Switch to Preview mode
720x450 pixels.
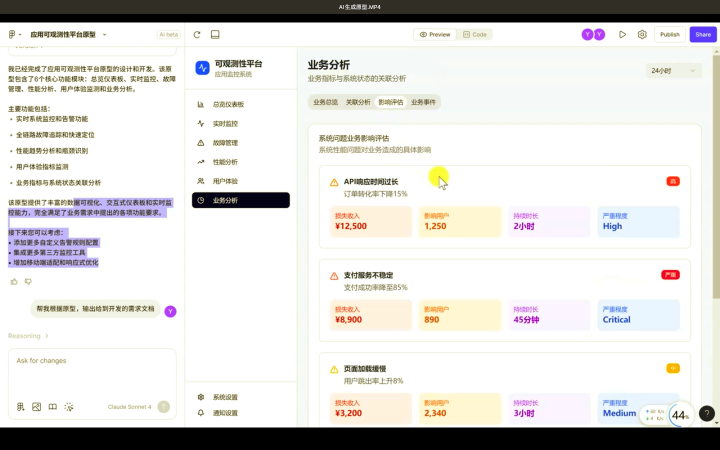coord(434,34)
